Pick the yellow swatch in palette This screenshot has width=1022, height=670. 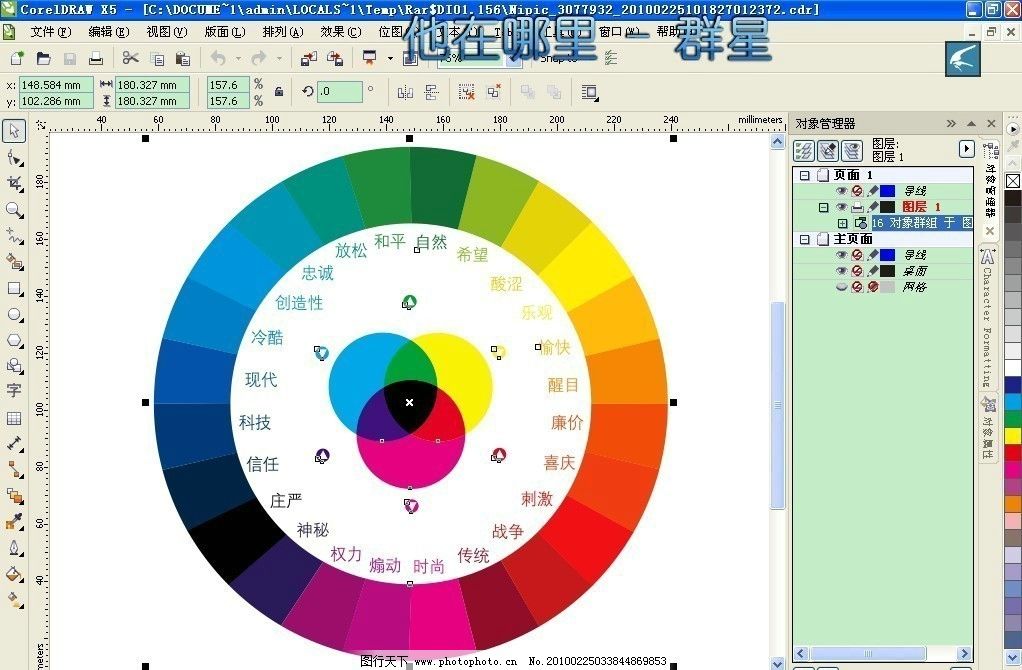coord(1012,435)
